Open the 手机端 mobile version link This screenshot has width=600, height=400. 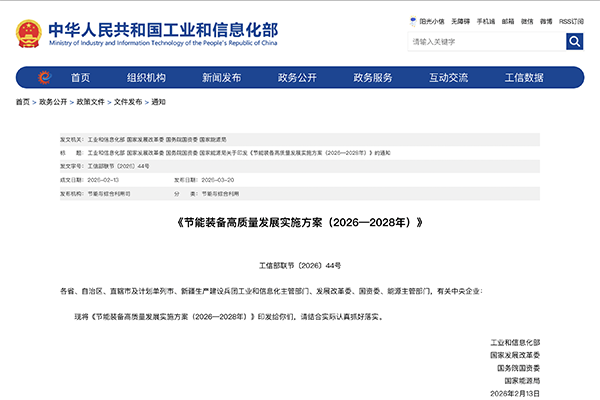[487, 20]
